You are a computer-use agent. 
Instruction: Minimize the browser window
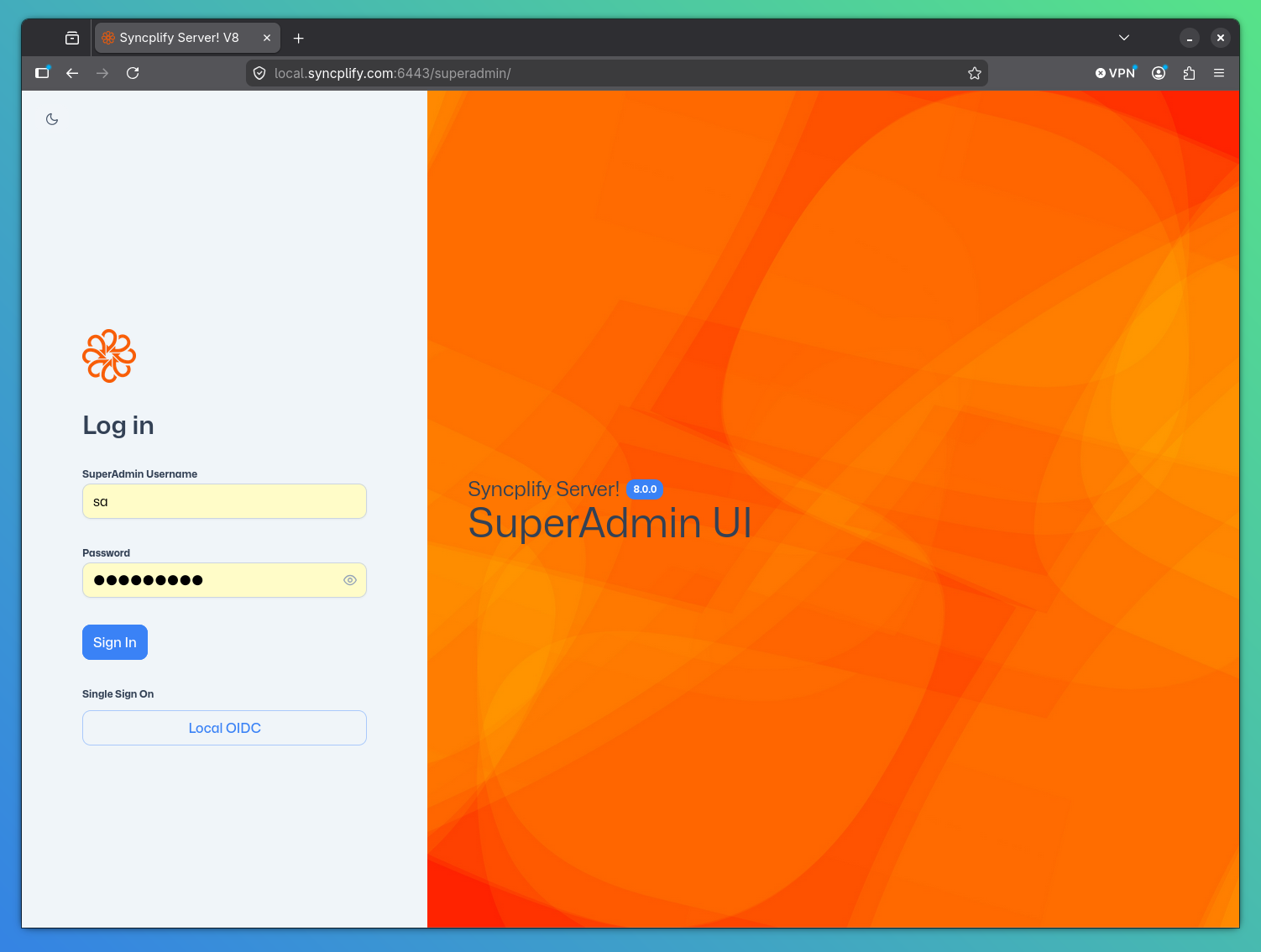pos(1190,38)
